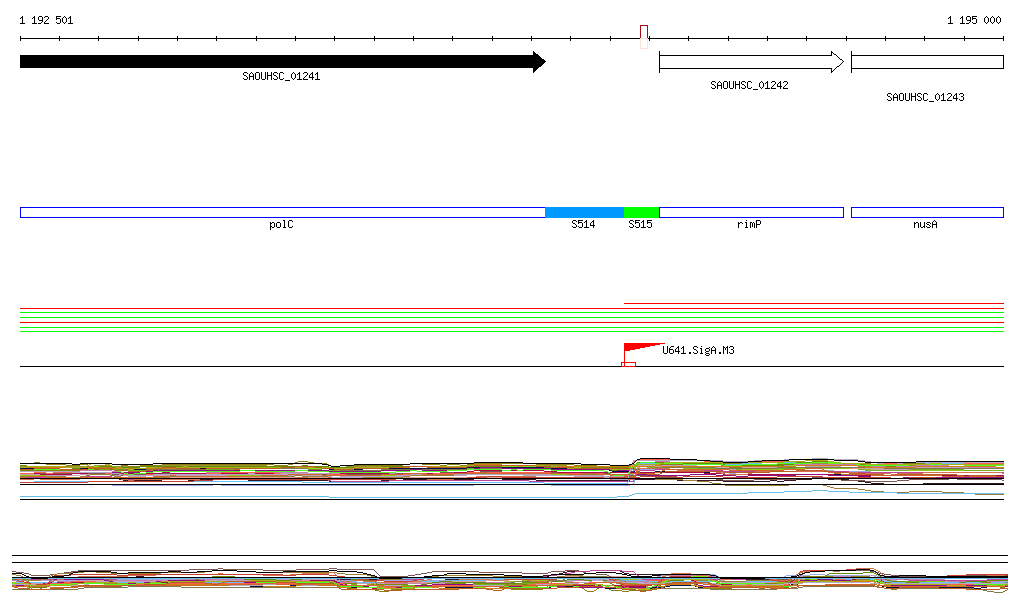
Task: Open the SAOUHSC_01241 text label
Action: (x=281, y=77)
